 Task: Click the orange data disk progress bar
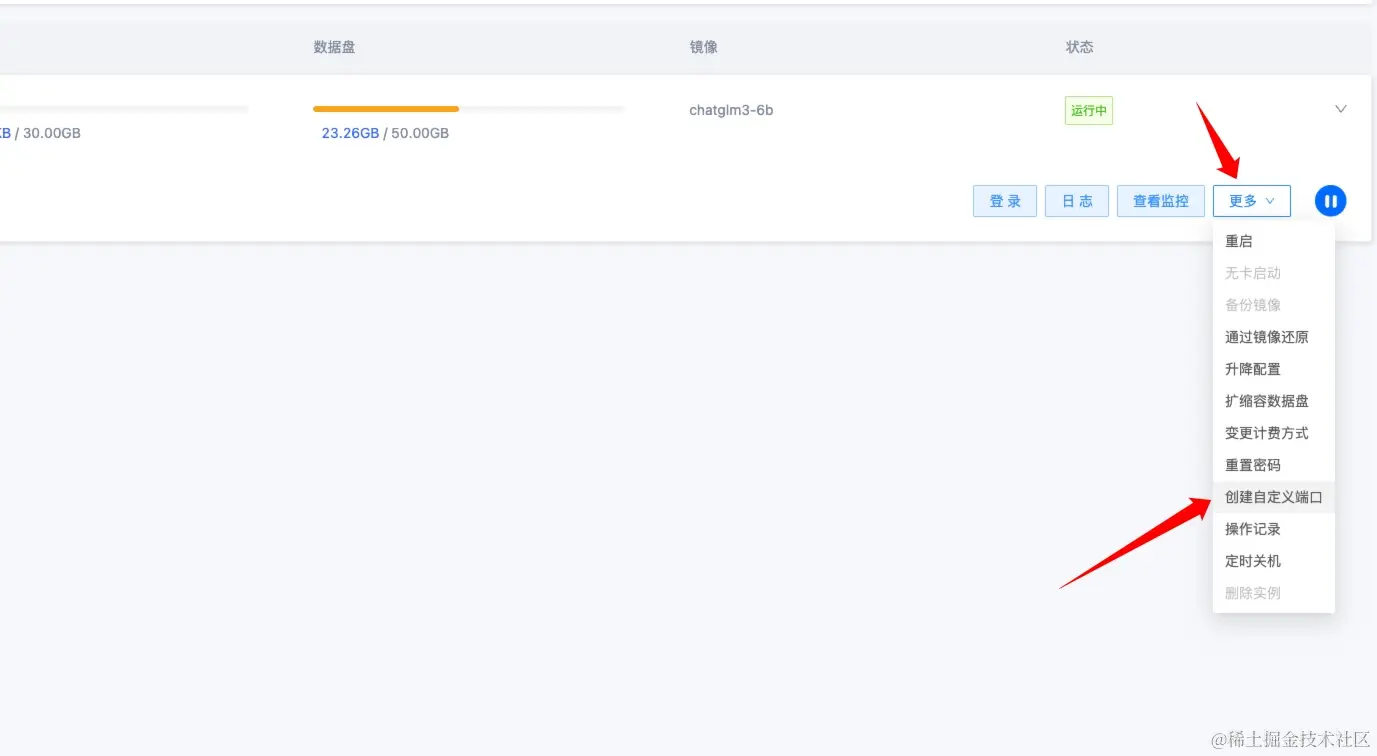coord(386,108)
